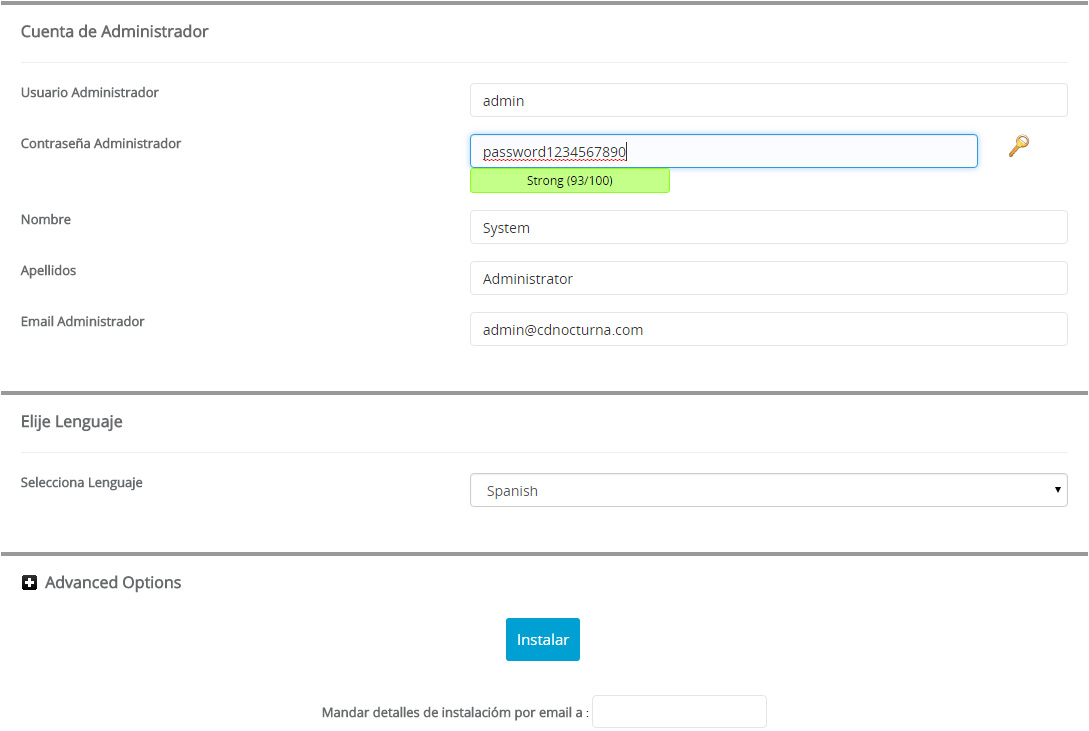Click the Nombre label text
The image size is (1089, 731).
coord(46,219)
